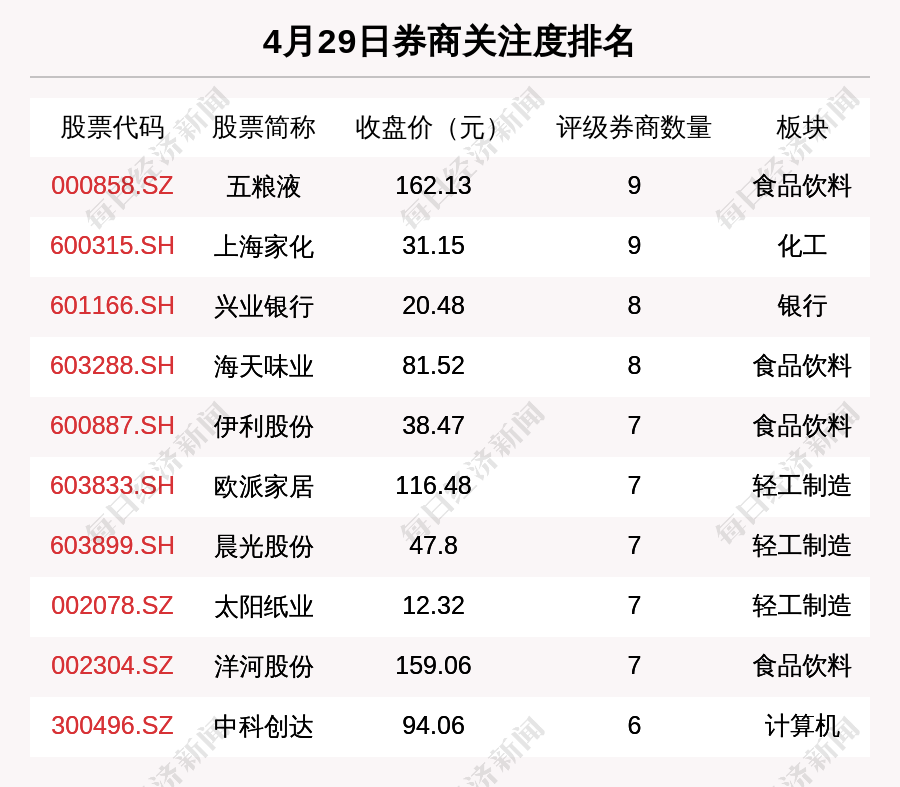Click broker count 9 in 五粮液 row

634,185
